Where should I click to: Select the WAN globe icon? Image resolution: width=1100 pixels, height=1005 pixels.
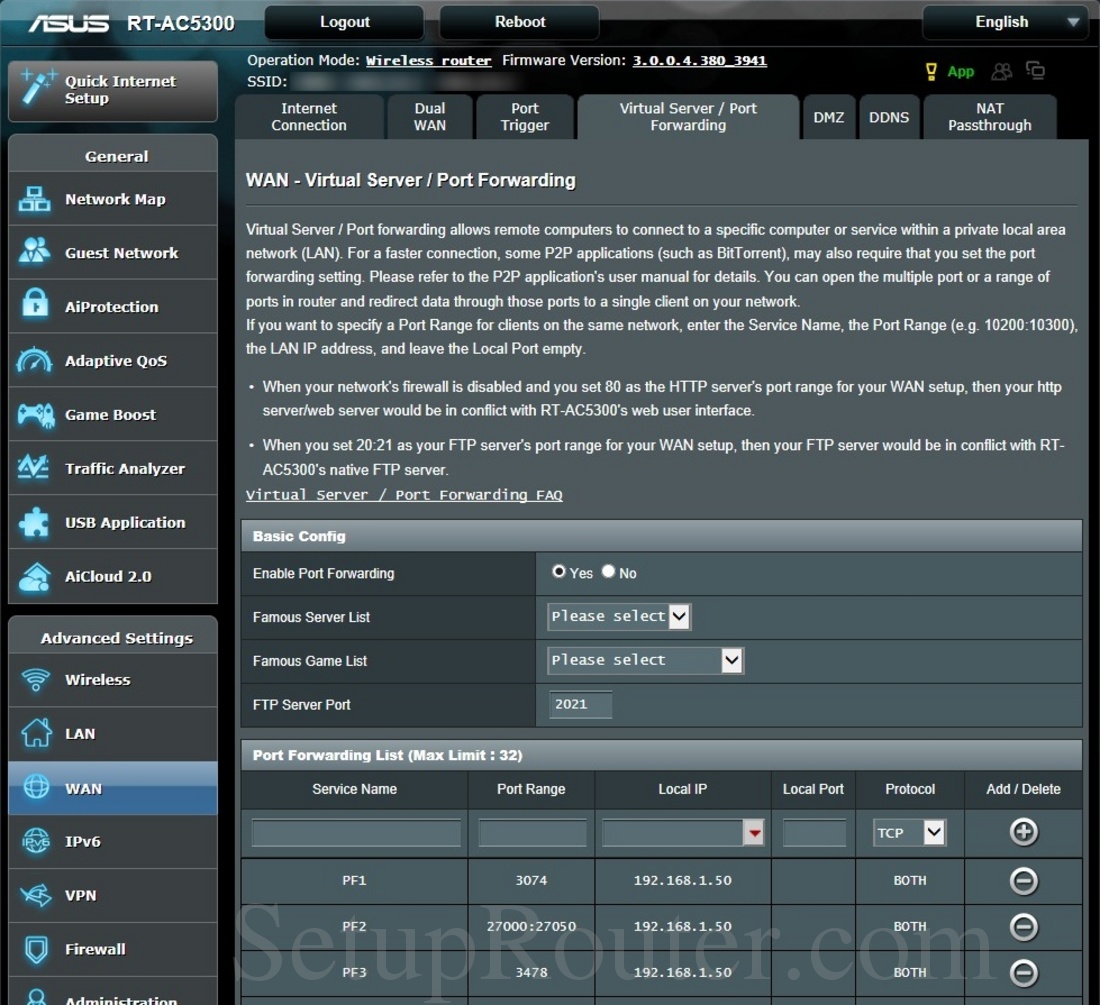(x=36, y=787)
